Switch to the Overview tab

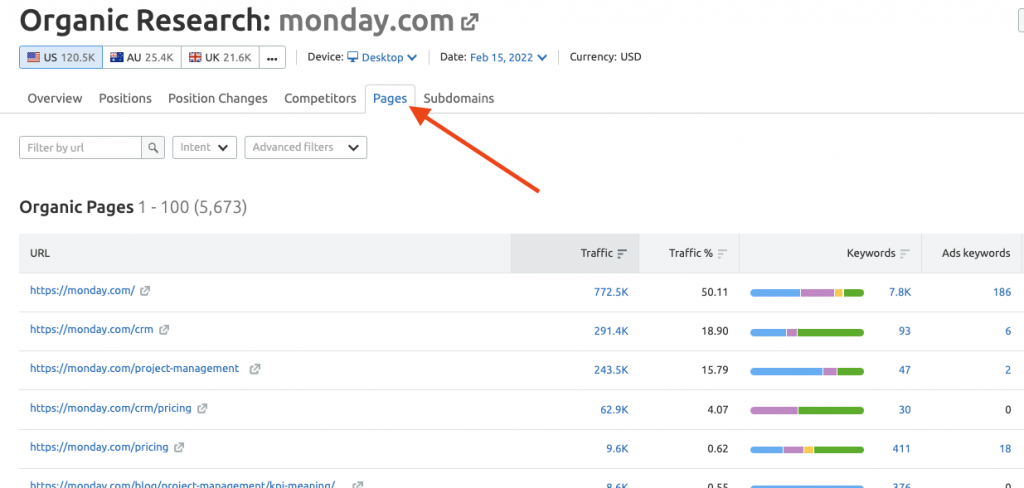pyautogui.click(x=55, y=99)
